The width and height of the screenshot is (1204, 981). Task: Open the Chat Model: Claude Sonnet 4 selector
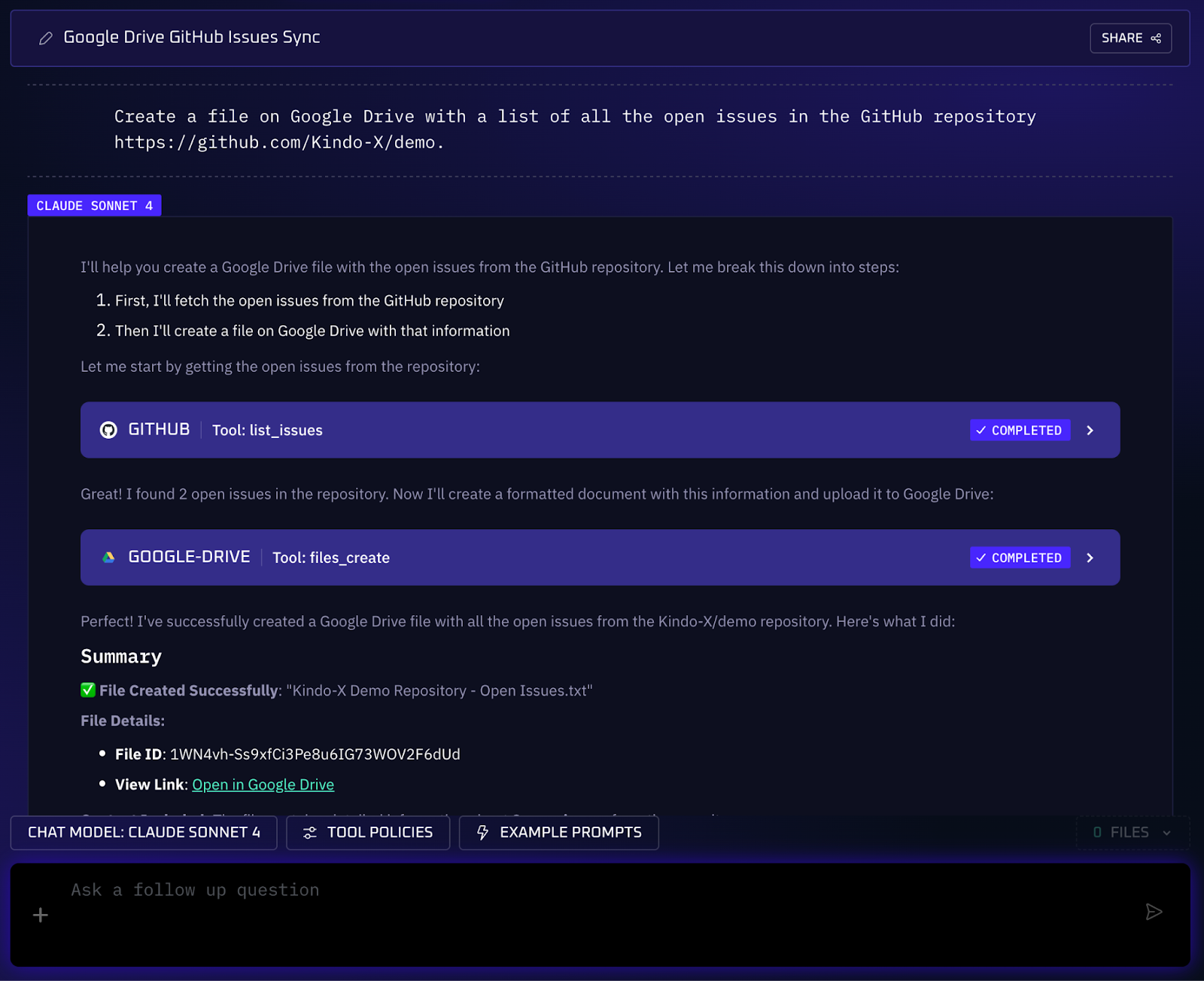click(144, 833)
